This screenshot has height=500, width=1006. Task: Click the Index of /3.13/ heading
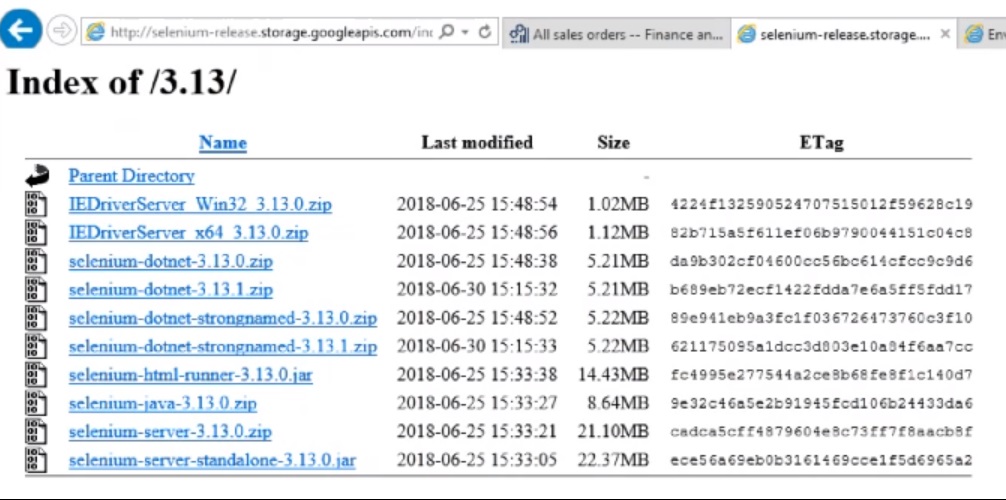click(x=121, y=83)
